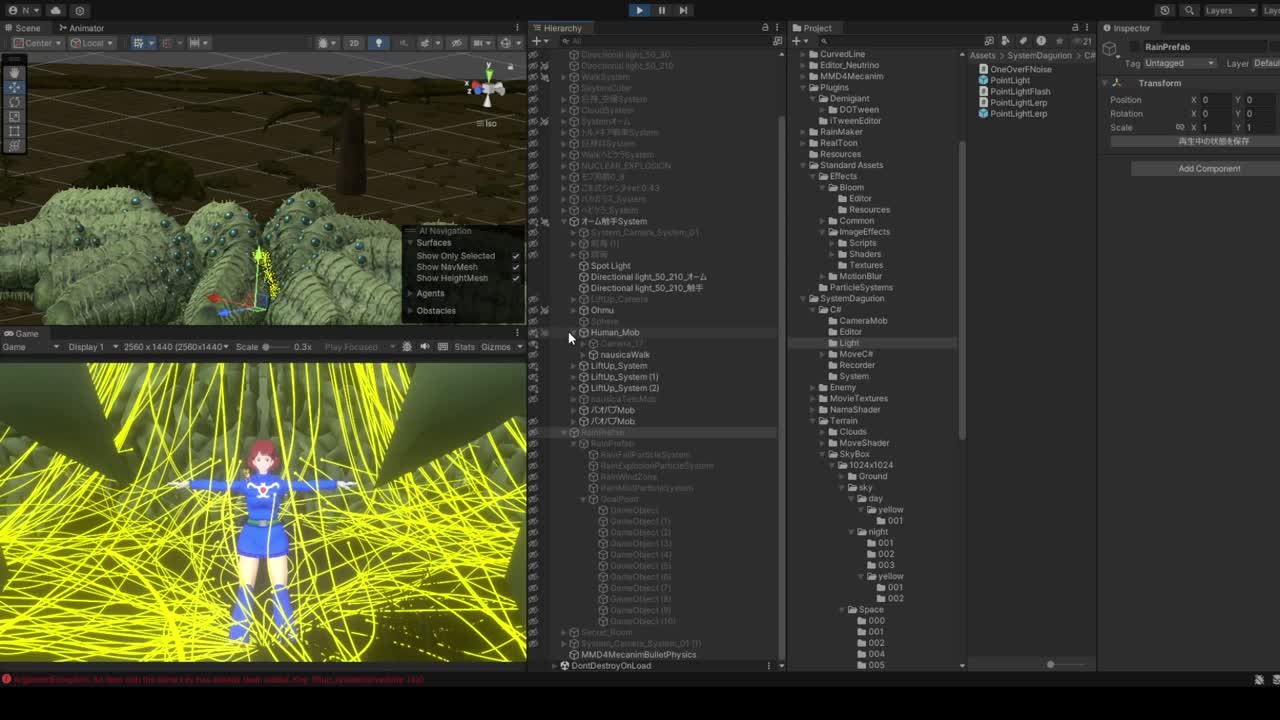Open the Scene gizmos sphere icon
The width and height of the screenshot is (1280, 720).
coord(509,43)
